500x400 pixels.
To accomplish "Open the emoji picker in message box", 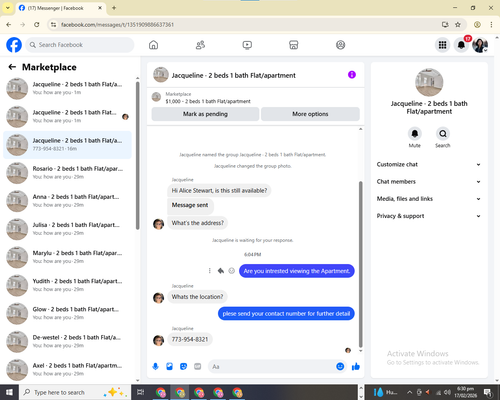I will [x=340, y=366].
